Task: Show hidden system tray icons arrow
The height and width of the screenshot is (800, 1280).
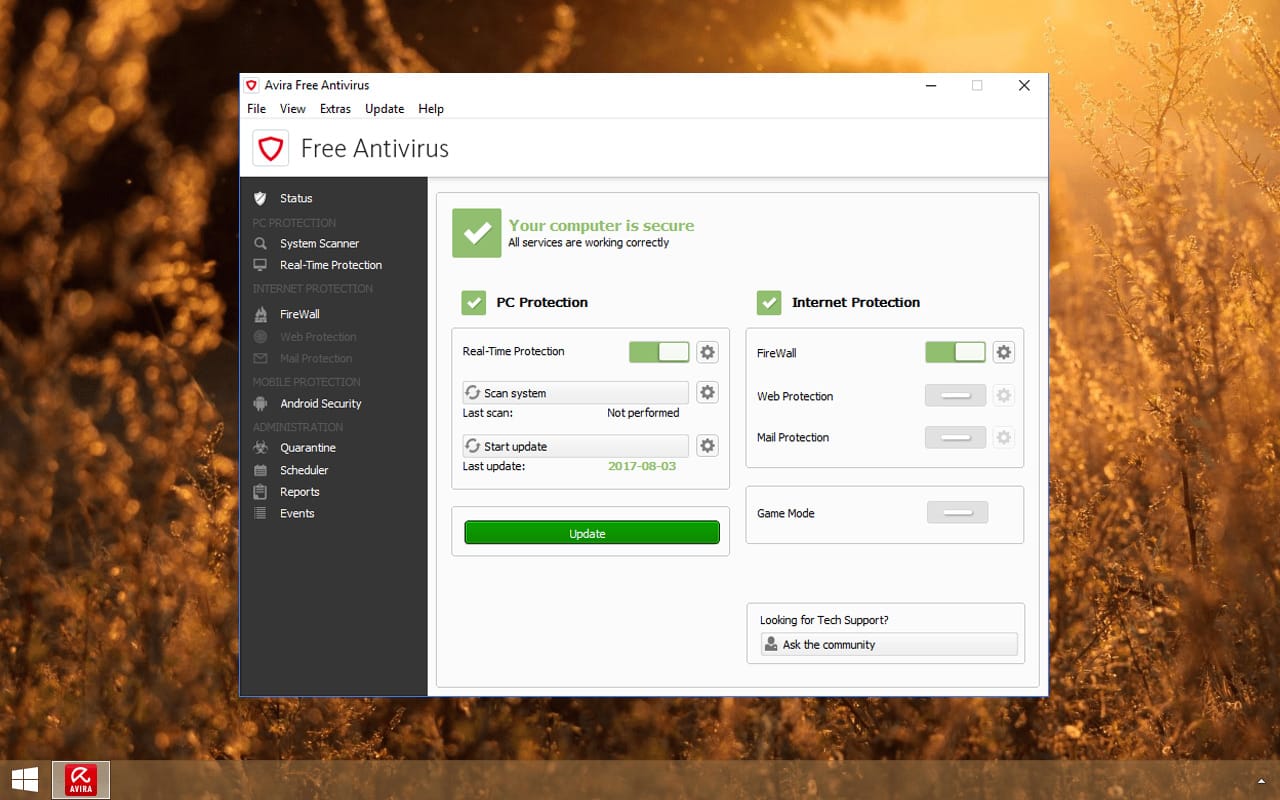Action: (x=1261, y=780)
